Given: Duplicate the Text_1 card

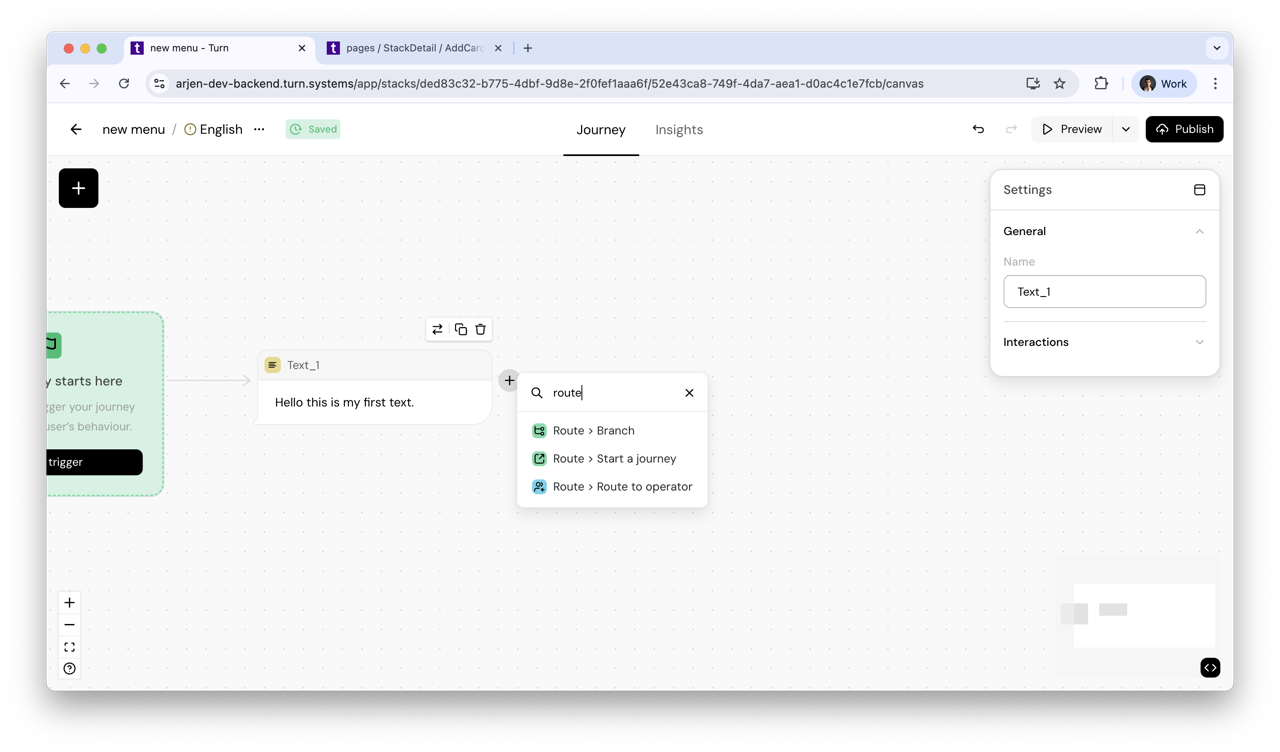Looking at the screenshot, I should click(x=460, y=329).
